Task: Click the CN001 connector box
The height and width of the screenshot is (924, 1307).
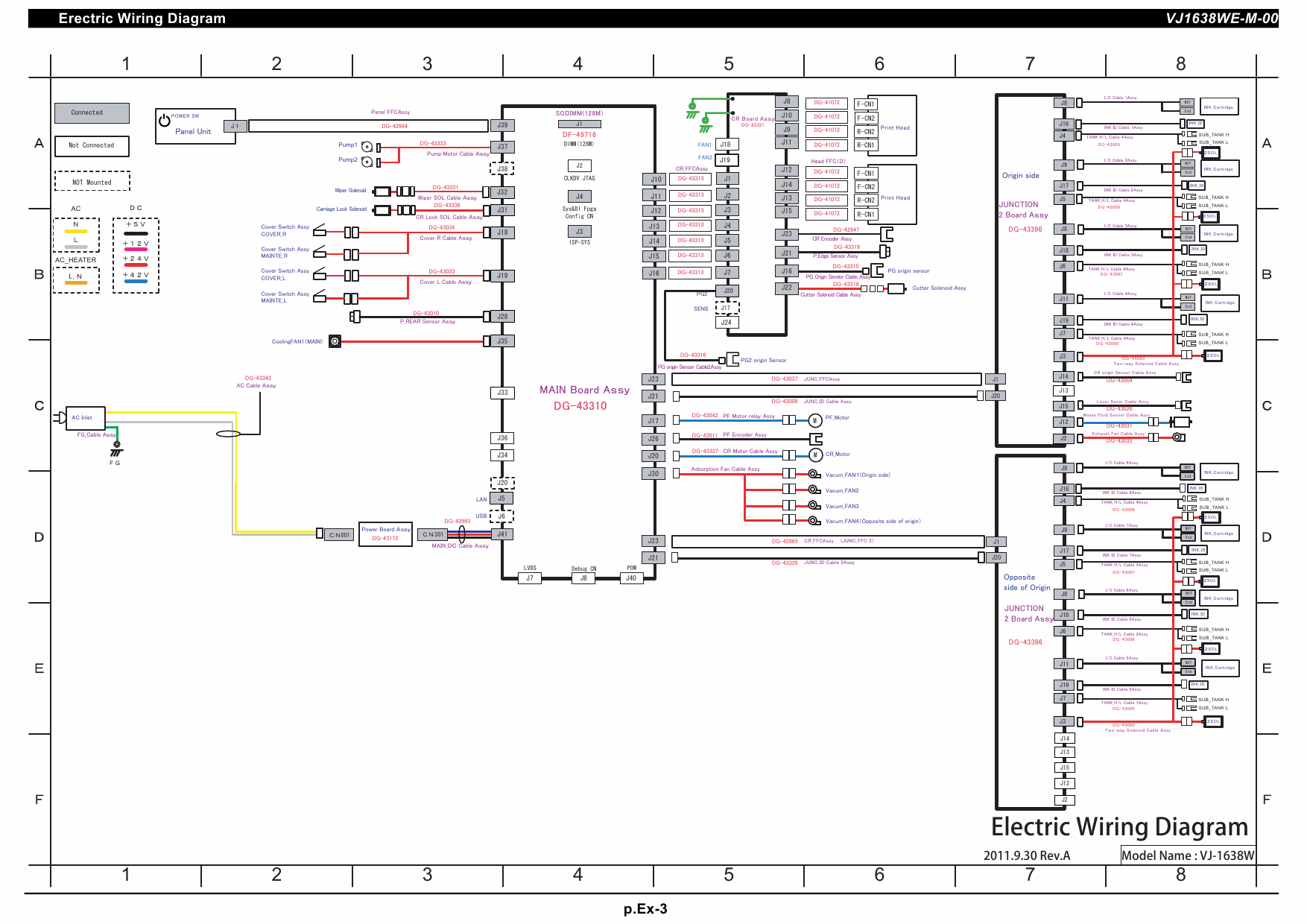Action: [x=340, y=535]
